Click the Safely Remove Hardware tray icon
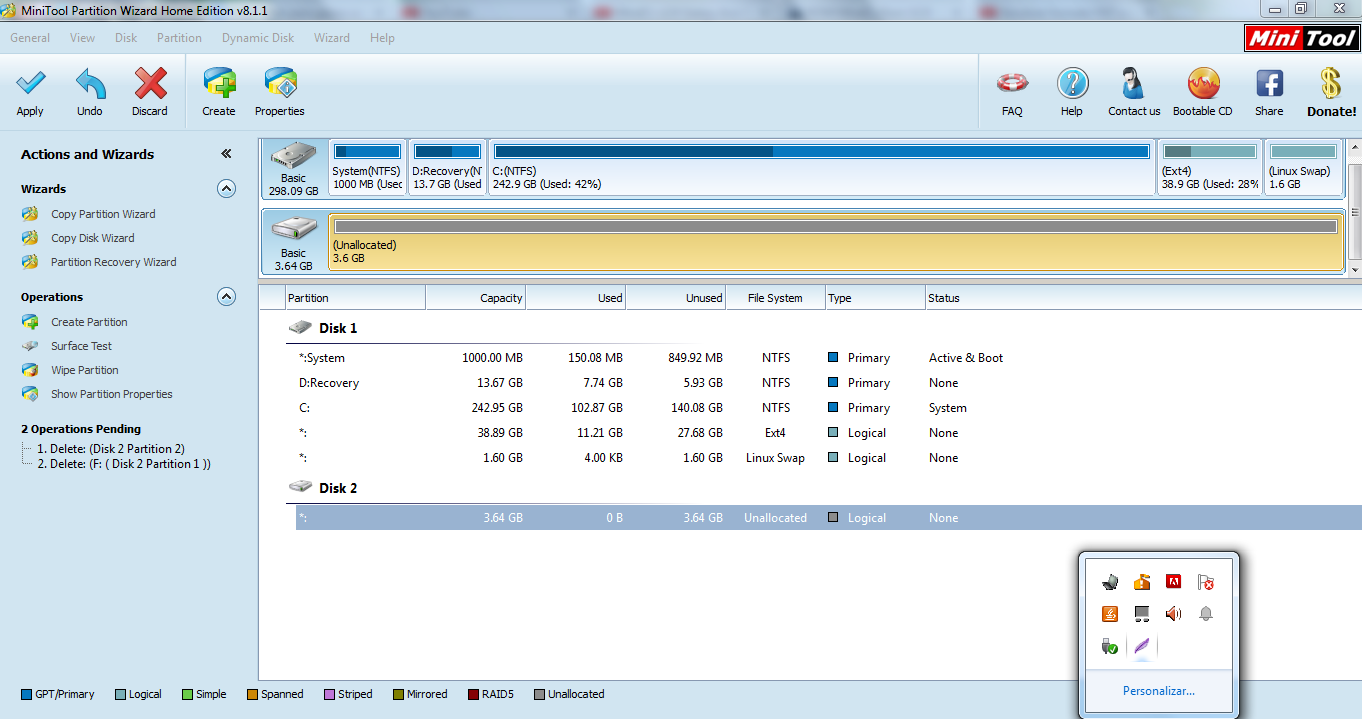The image size is (1362, 719). pos(1110,646)
